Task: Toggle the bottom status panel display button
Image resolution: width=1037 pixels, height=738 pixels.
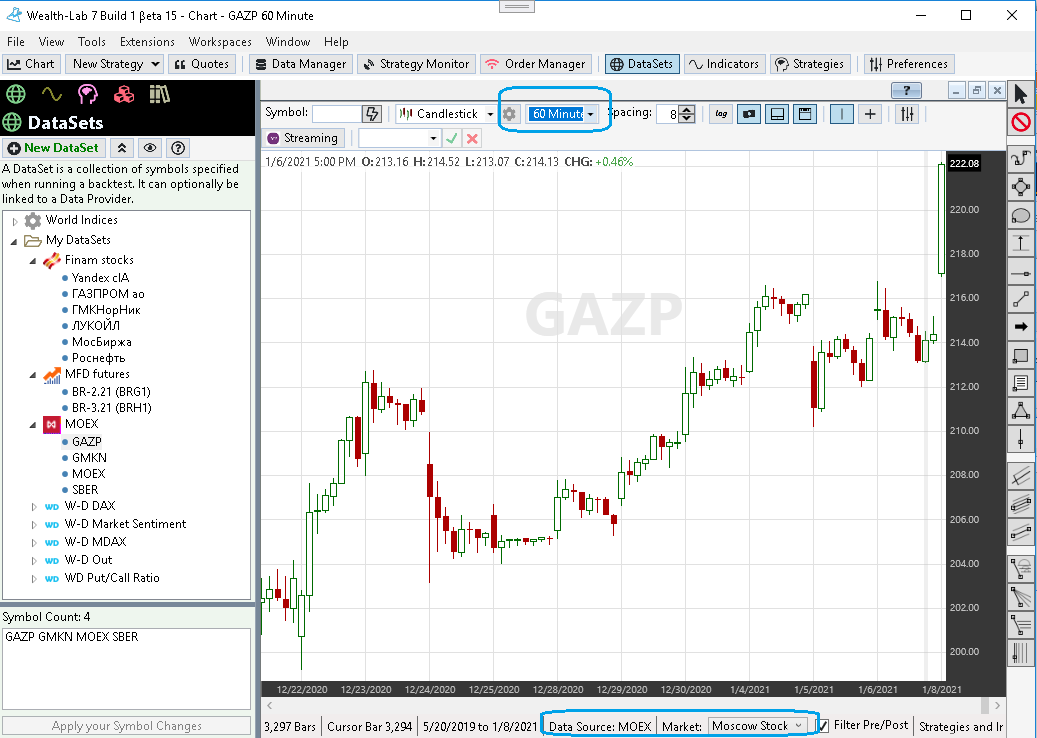Action: click(x=777, y=114)
